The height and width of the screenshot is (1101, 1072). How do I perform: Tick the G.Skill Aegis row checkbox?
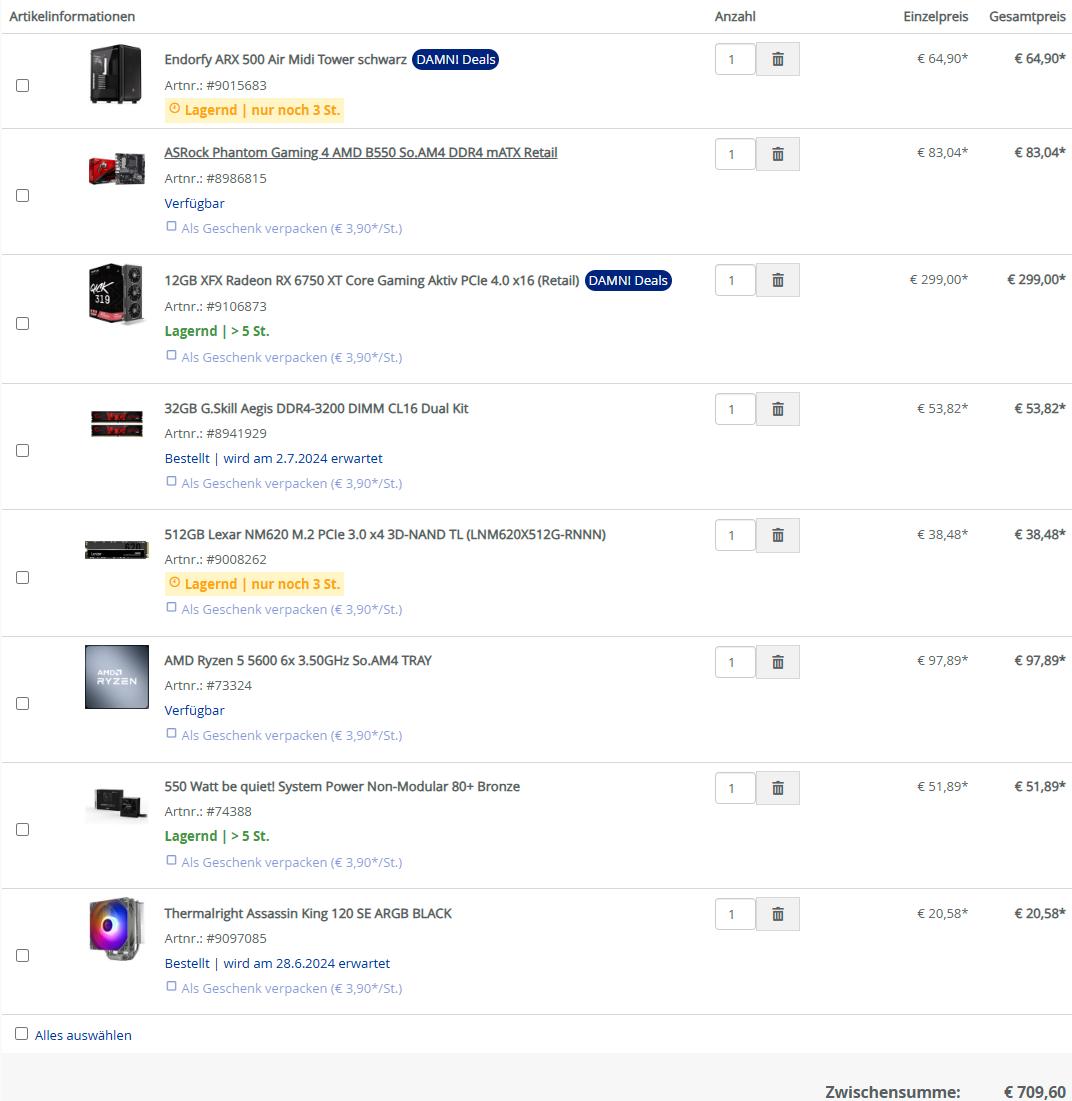tap(22, 450)
